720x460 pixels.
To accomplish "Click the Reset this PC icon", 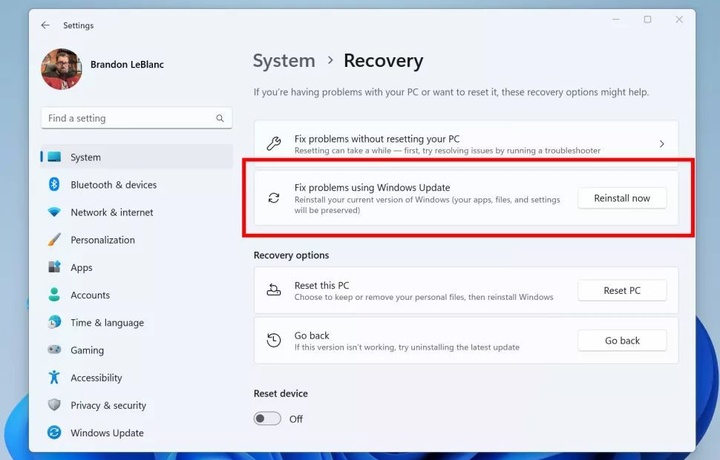I will (x=274, y=290).
